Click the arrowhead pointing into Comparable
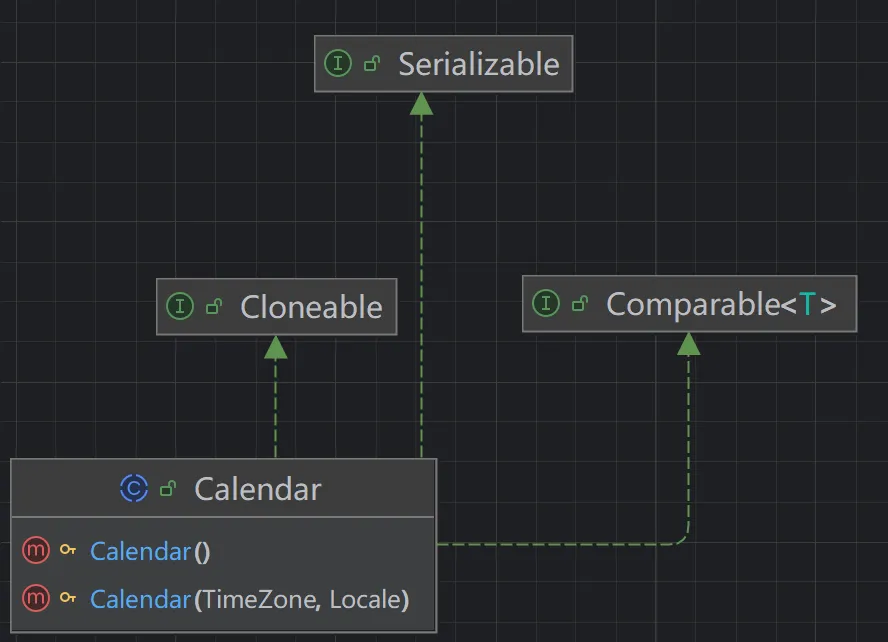 tap(688, 344)
